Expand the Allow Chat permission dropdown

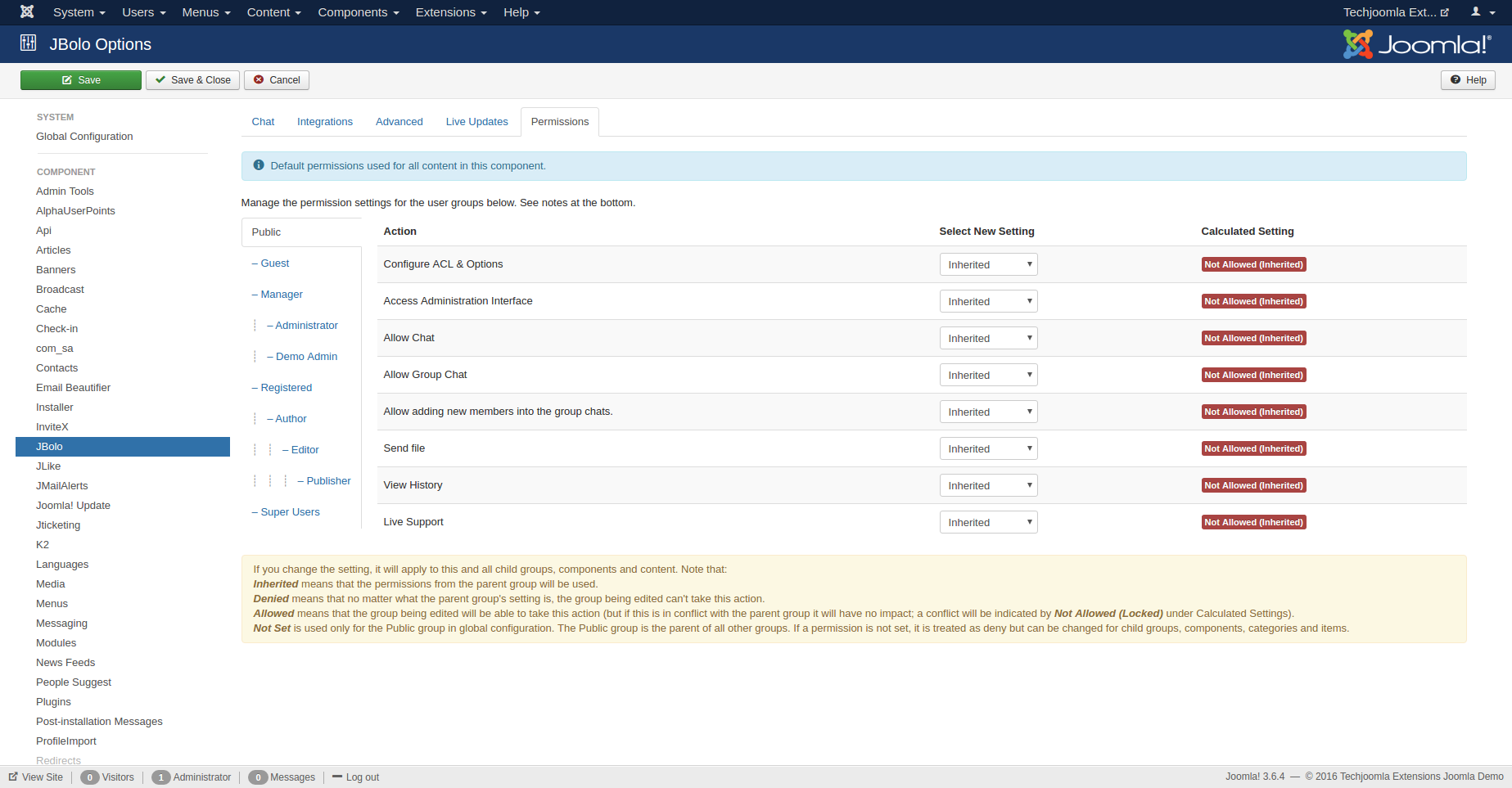click(x=988, y=338)
